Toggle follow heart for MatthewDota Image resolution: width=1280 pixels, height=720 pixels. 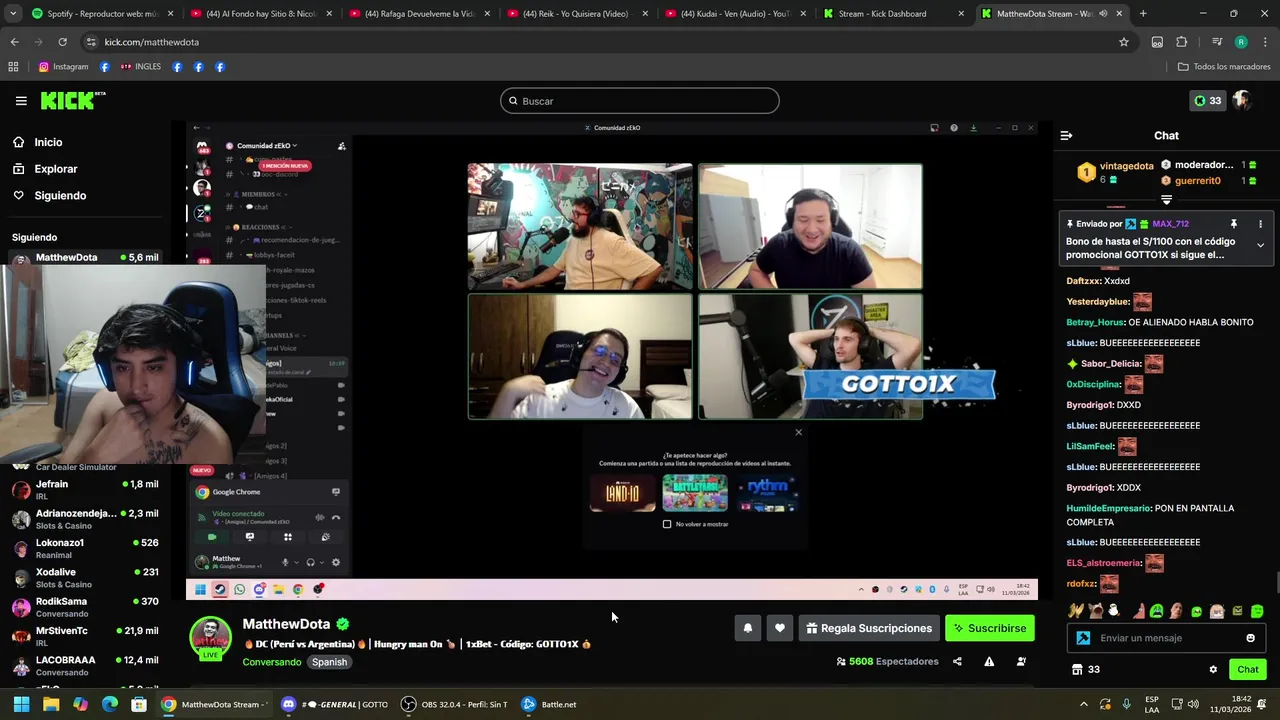(780, 628)
